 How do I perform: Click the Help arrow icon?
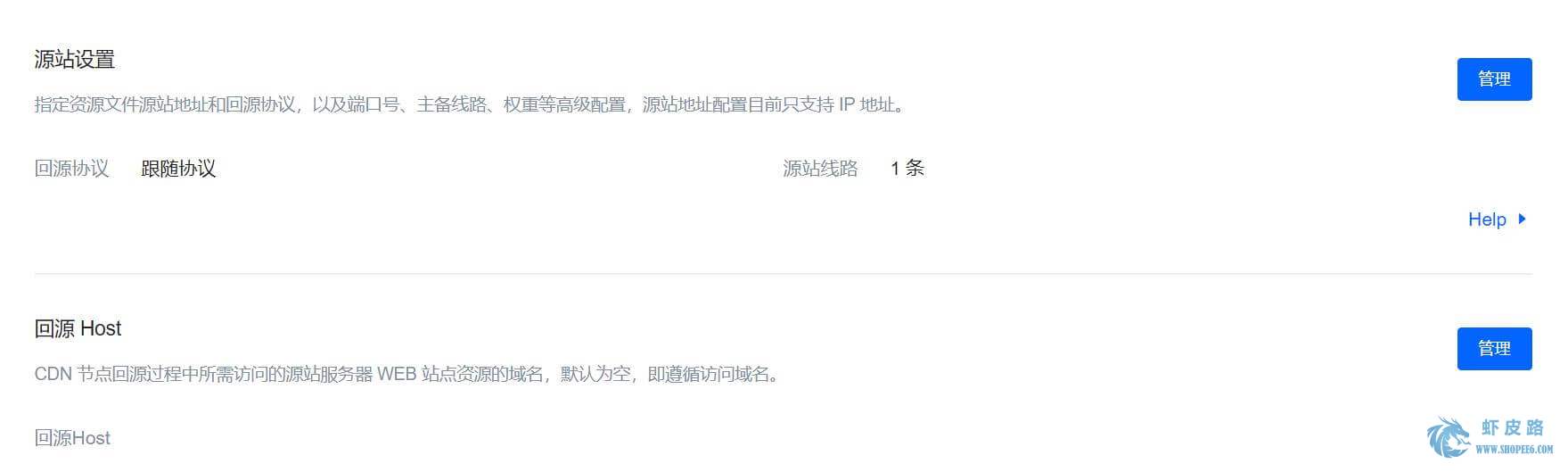pyautogui.click(x=1522, y=219)
